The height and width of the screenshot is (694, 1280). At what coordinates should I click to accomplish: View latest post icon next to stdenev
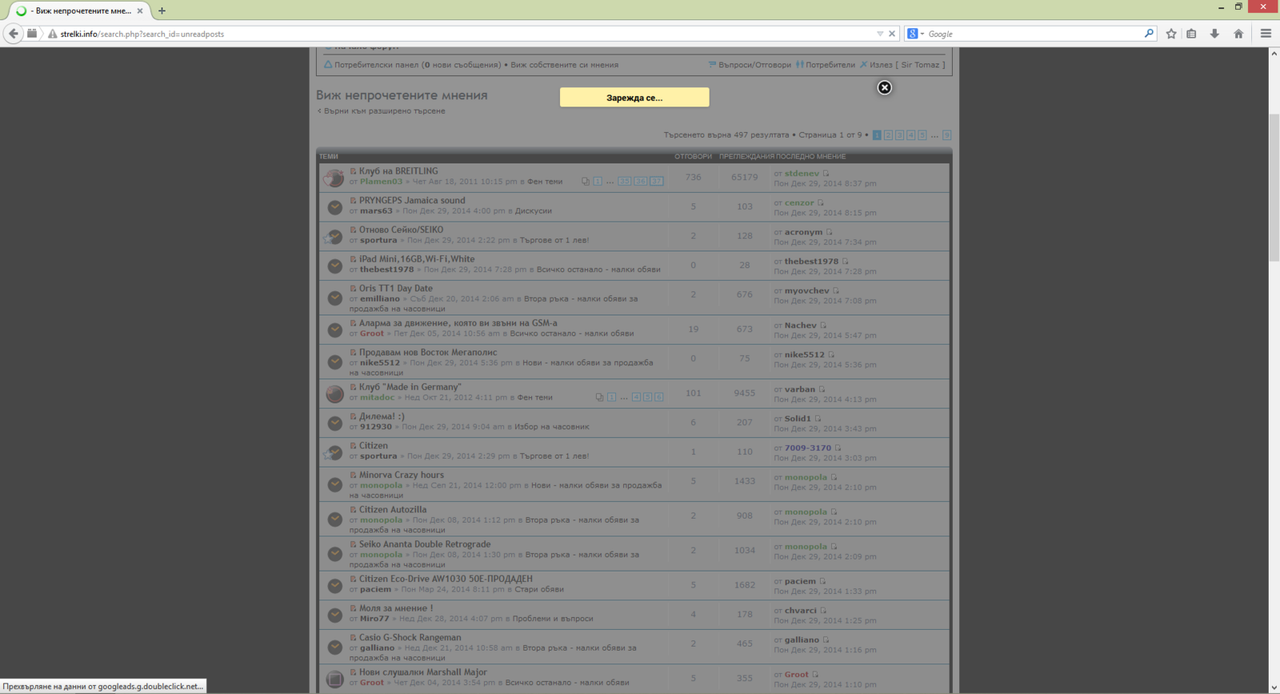[x=826, y=174]
